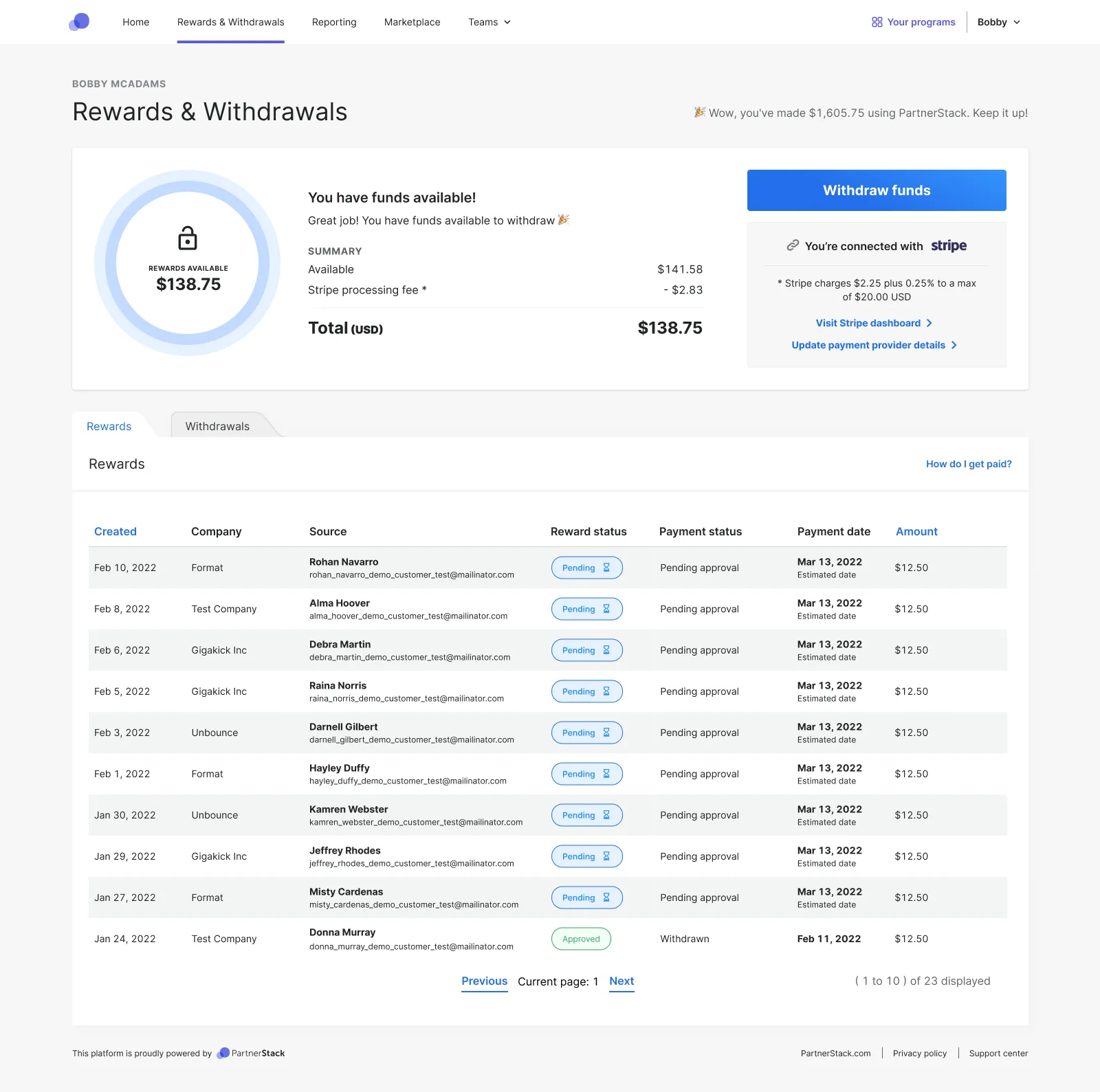The height and width of the screenshot is (1092, 1100).
Task: Click the $12.50 amount in Misty Cardenas row
Action: coord(912,898)
